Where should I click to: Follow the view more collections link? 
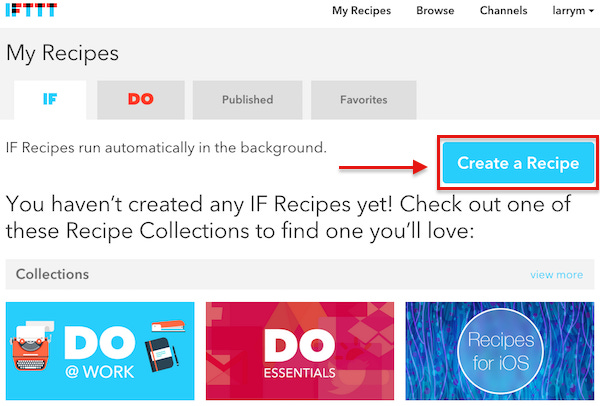click(x=556, y=275)
